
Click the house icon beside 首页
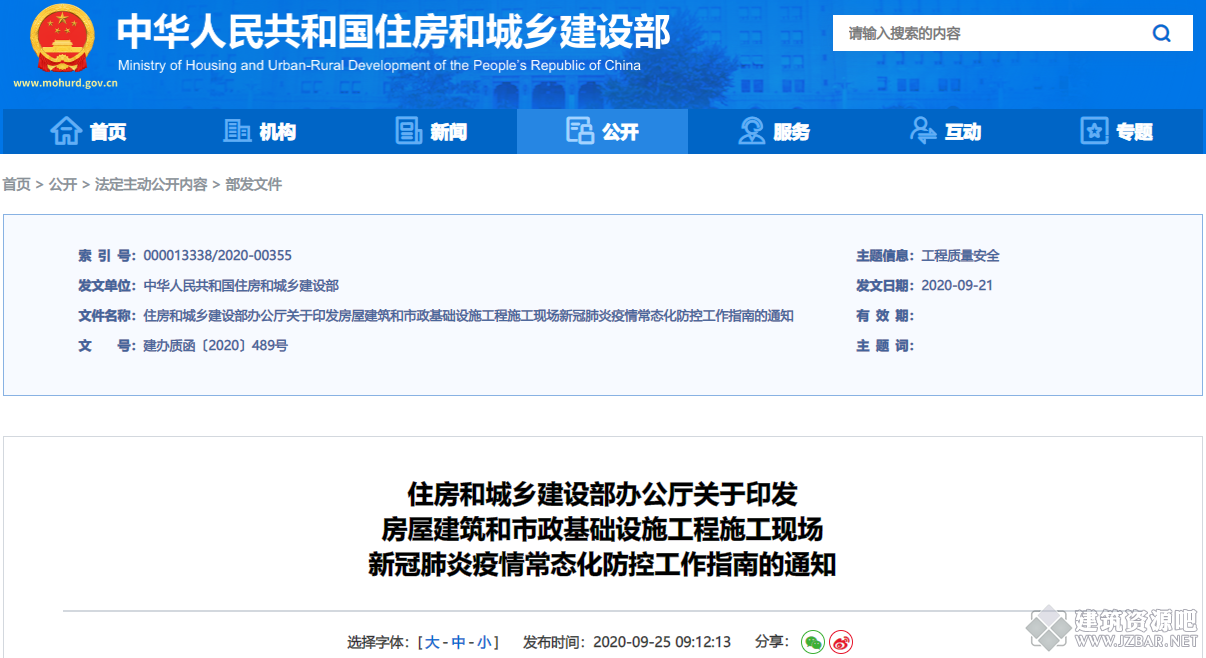point(66,131)
